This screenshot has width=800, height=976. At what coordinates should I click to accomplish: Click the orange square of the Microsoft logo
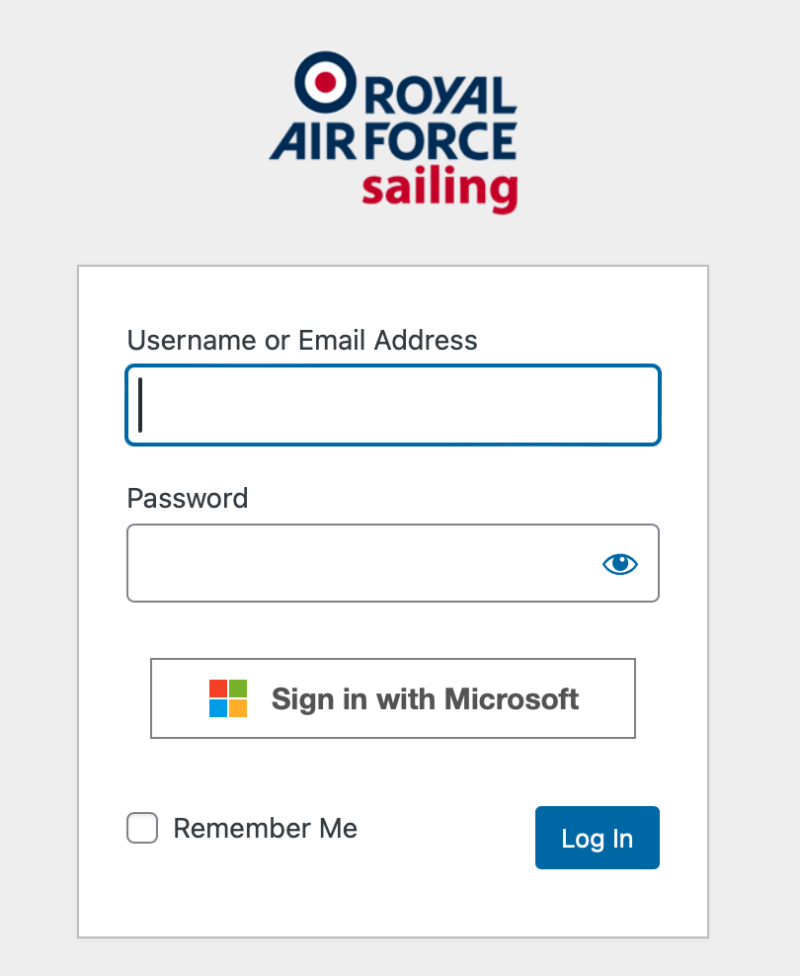coord(237,708)
